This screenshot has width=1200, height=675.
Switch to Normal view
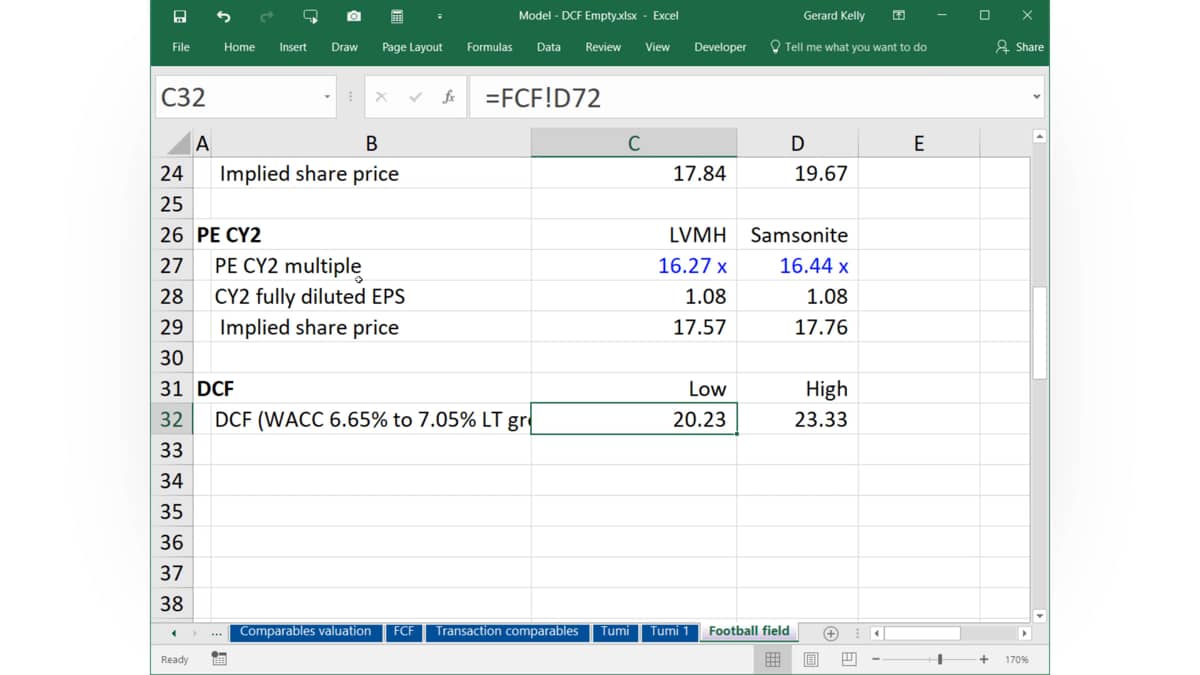[773, 659]
